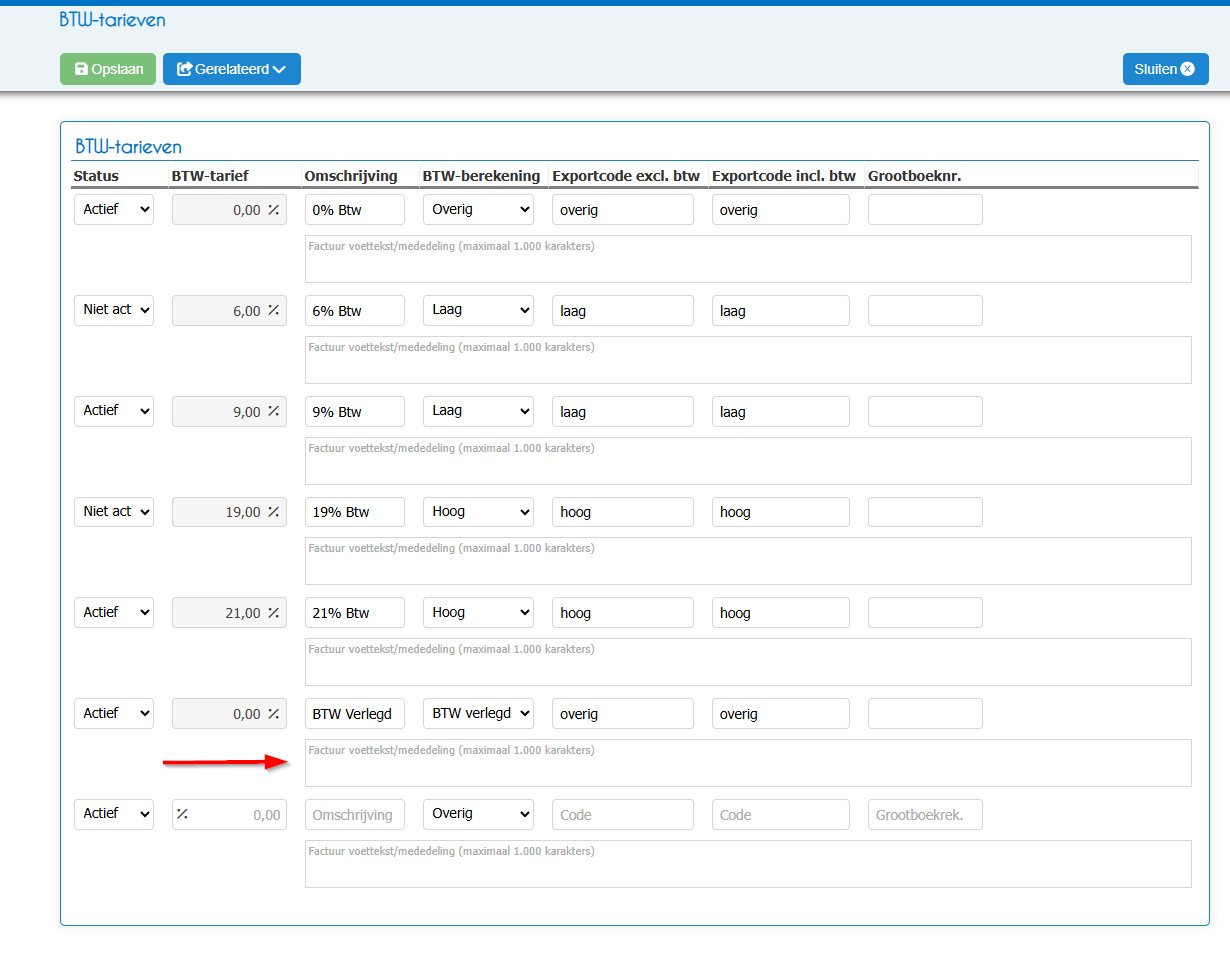Click exportcode excl. btw field of 21% Btw
Viewport: 1230px width, 958px height.
pos(622,613)
